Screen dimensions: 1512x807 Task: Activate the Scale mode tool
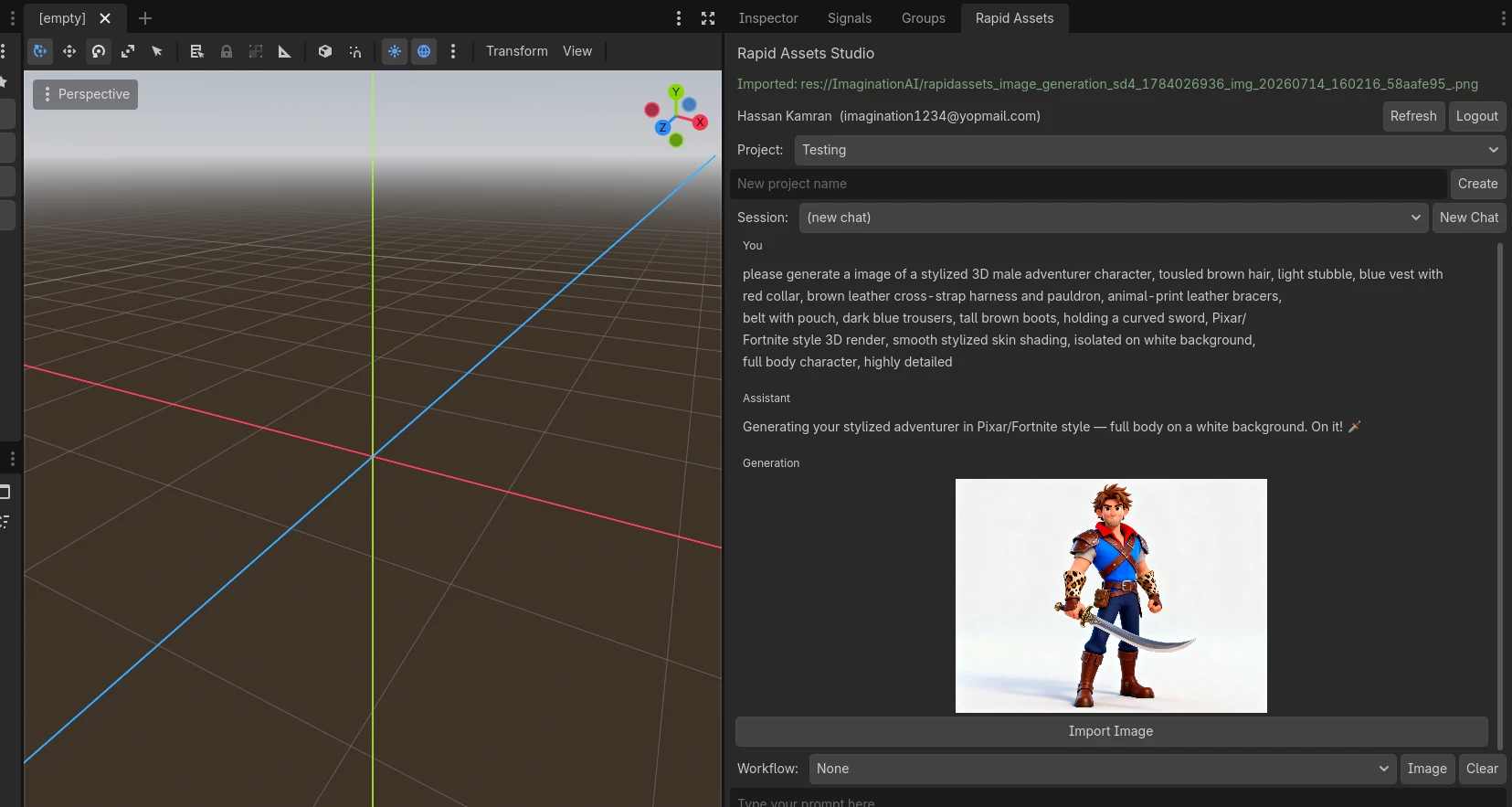pos(128,51)
